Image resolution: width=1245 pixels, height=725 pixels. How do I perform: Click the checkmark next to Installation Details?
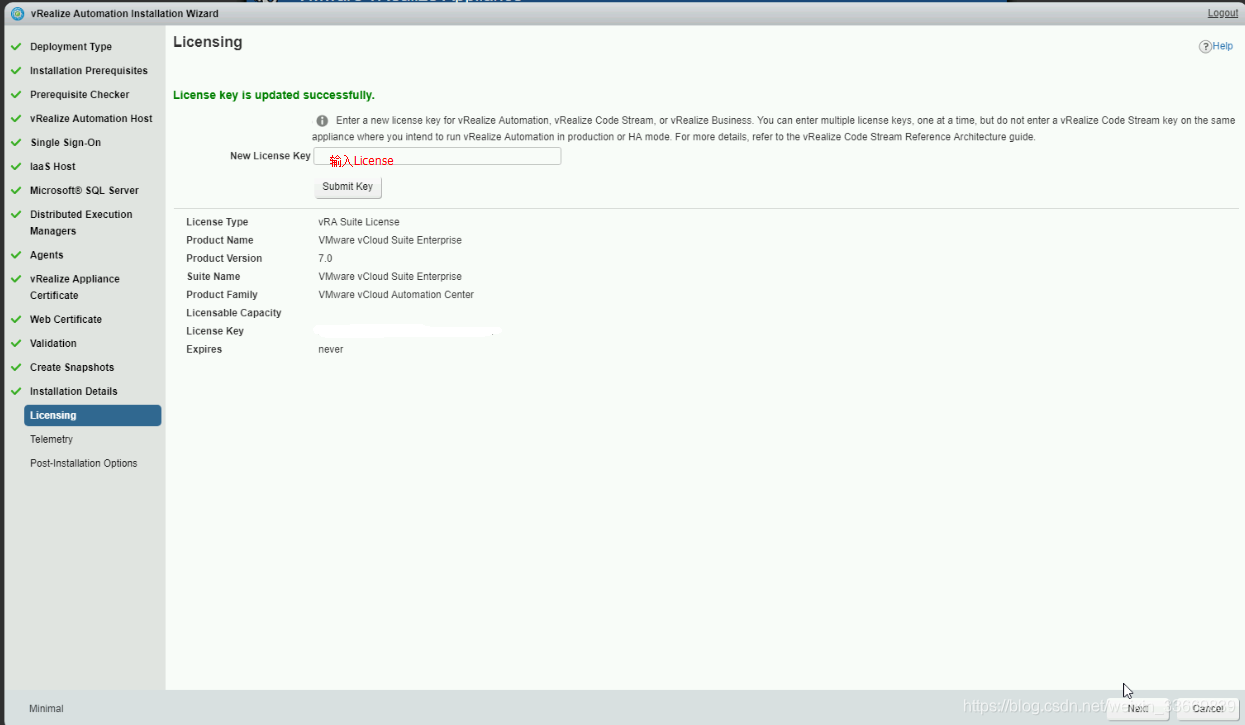(16, 392)
